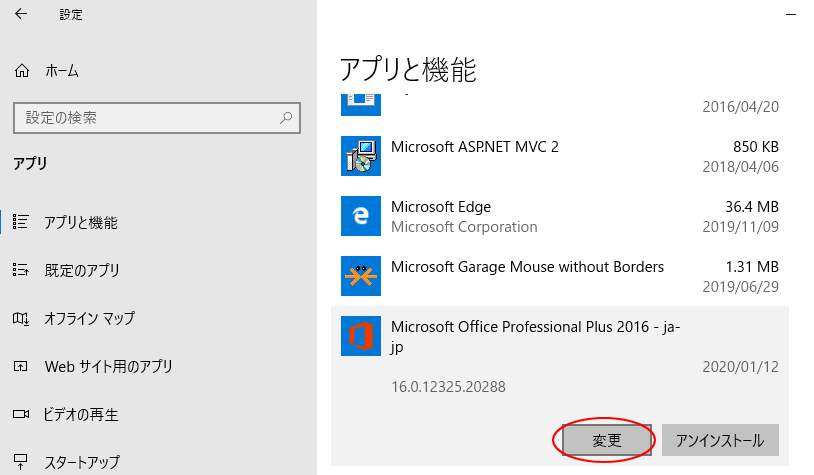This screenshot has height=475, width=814.
Task: Select Microsoft Garage Mouse without Borders entry
Action: point(527,267)
